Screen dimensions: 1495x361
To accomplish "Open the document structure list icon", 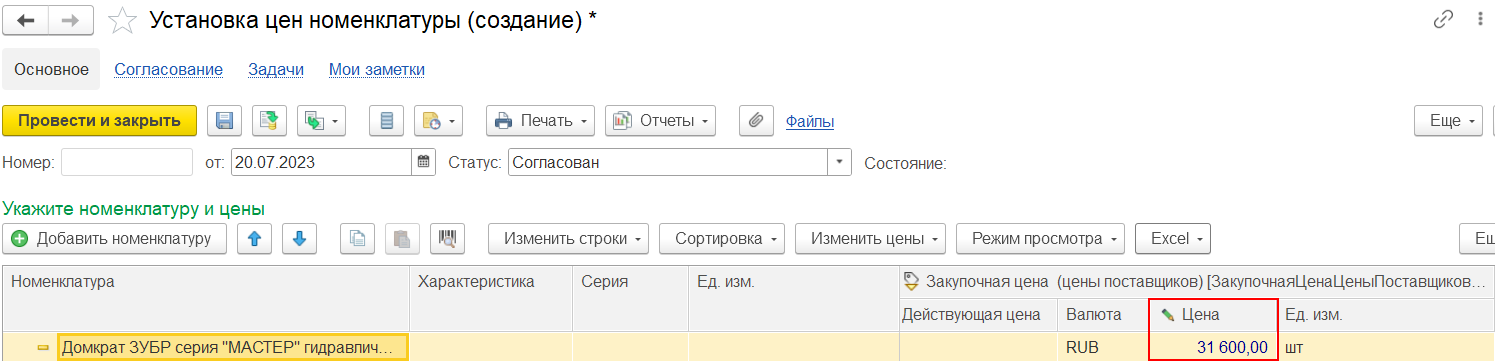I will point(387,121).
